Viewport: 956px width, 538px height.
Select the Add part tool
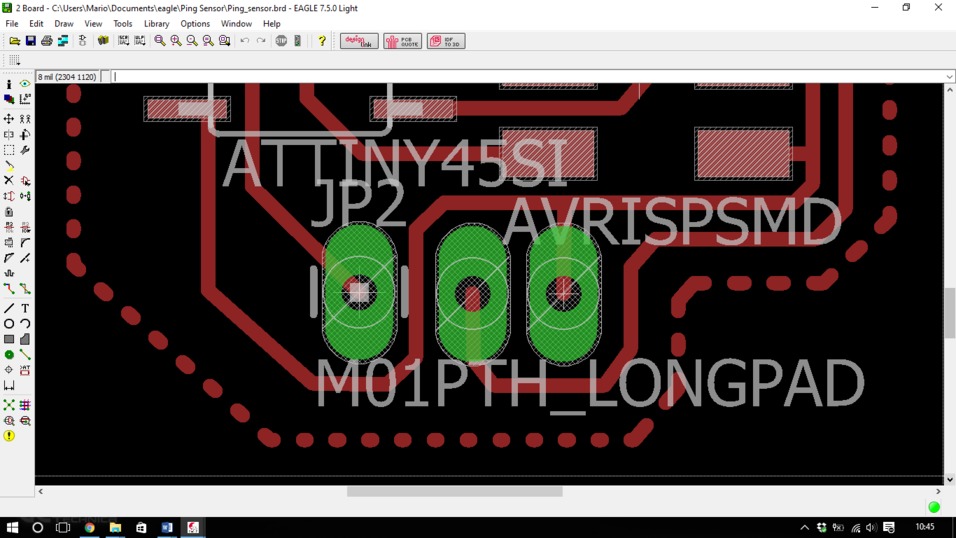[x=25, y=181]
